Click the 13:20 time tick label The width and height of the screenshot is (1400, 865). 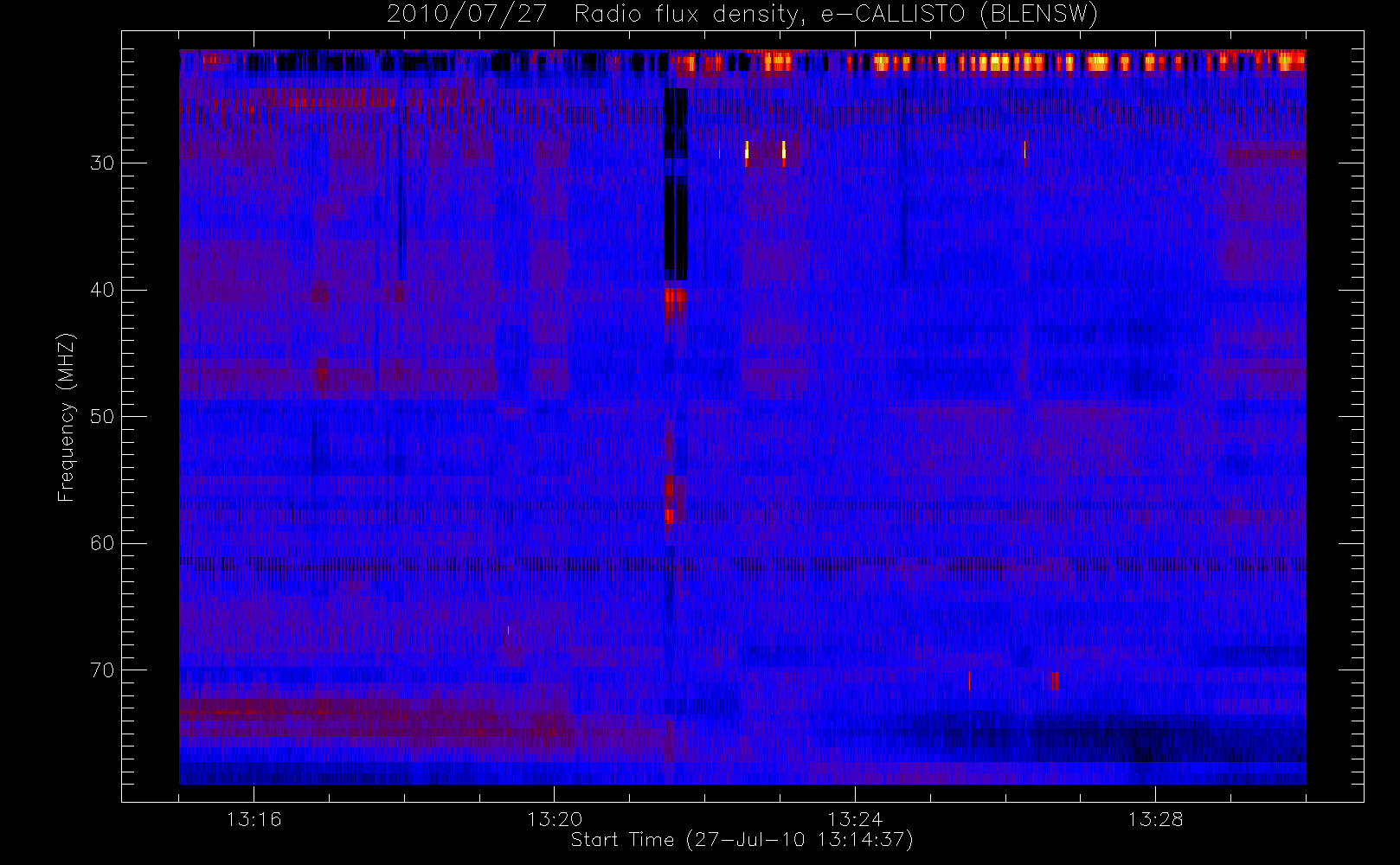coord(555,819)
